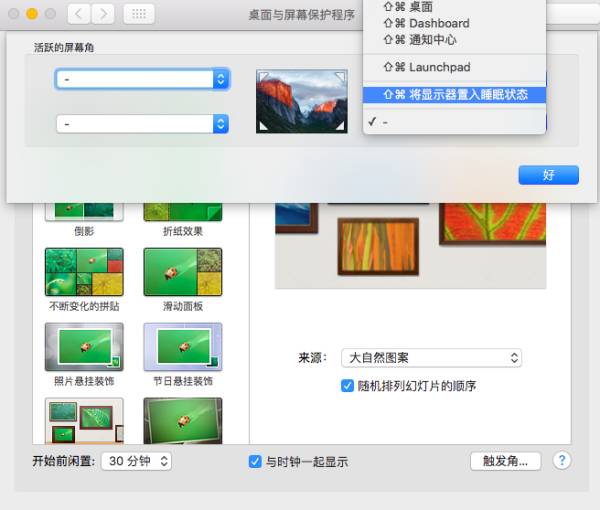Image resolution: width=600 pixels, height=510 pixels.
Task: Choose the 不断变化的拼贴 screen saver
Action: (84, 272)
